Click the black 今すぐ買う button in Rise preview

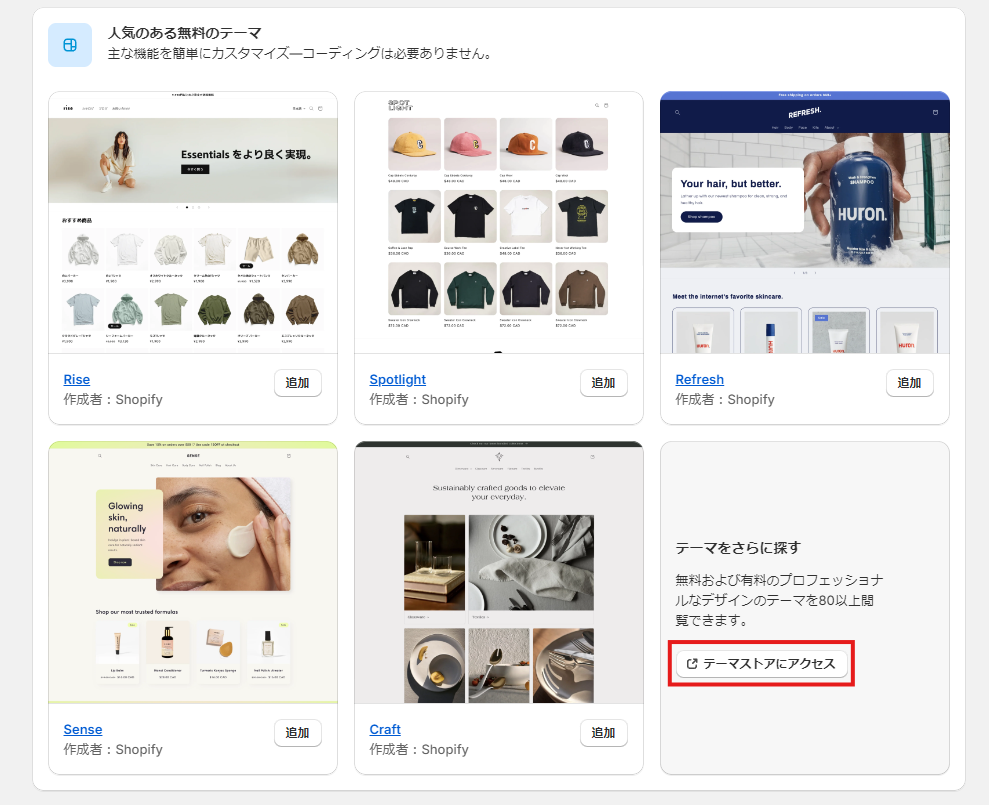pyautogui.click(x=197, y=169)
